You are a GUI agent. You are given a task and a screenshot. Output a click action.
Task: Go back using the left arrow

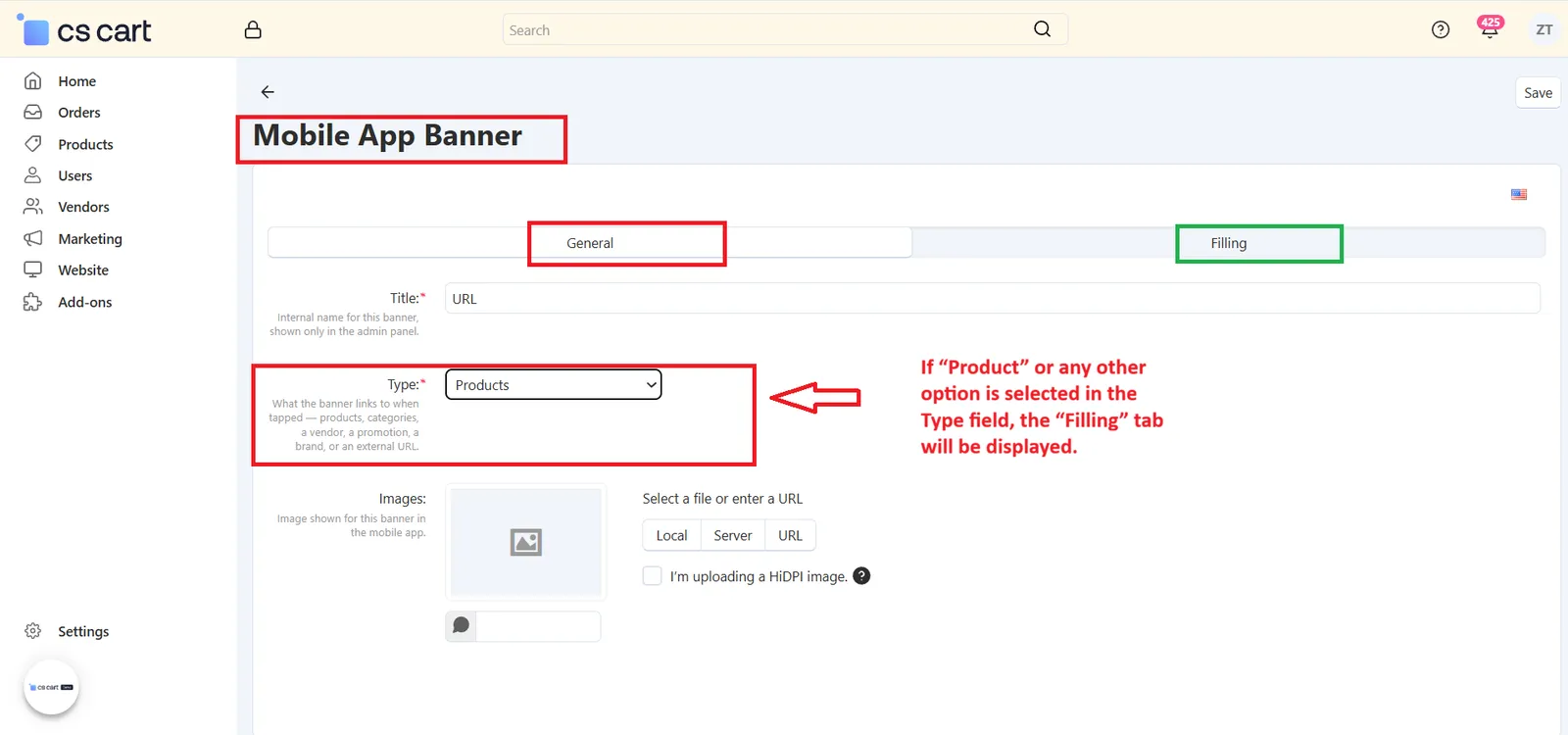pos(268,92)
